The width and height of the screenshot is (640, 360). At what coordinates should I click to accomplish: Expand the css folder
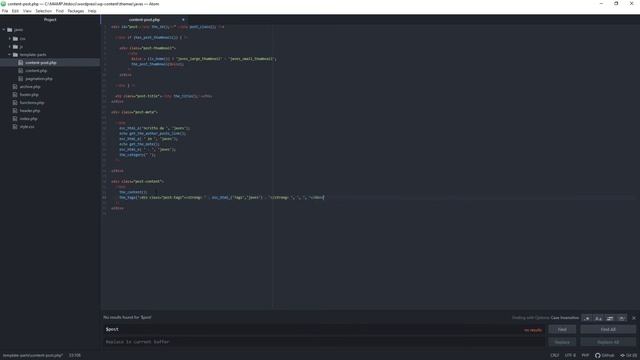[x=10, y=39]
